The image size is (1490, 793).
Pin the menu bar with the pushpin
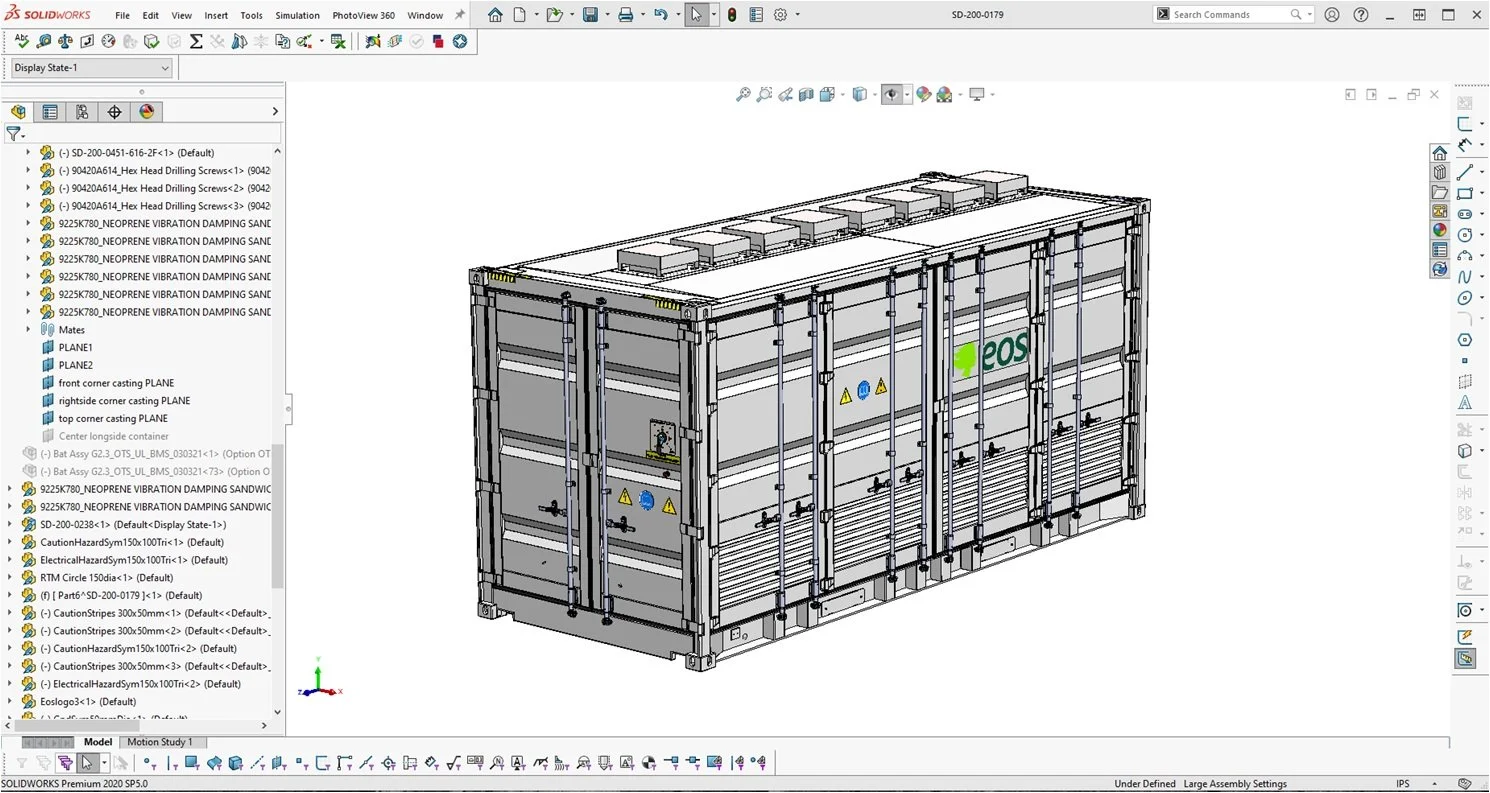point(460,15)
